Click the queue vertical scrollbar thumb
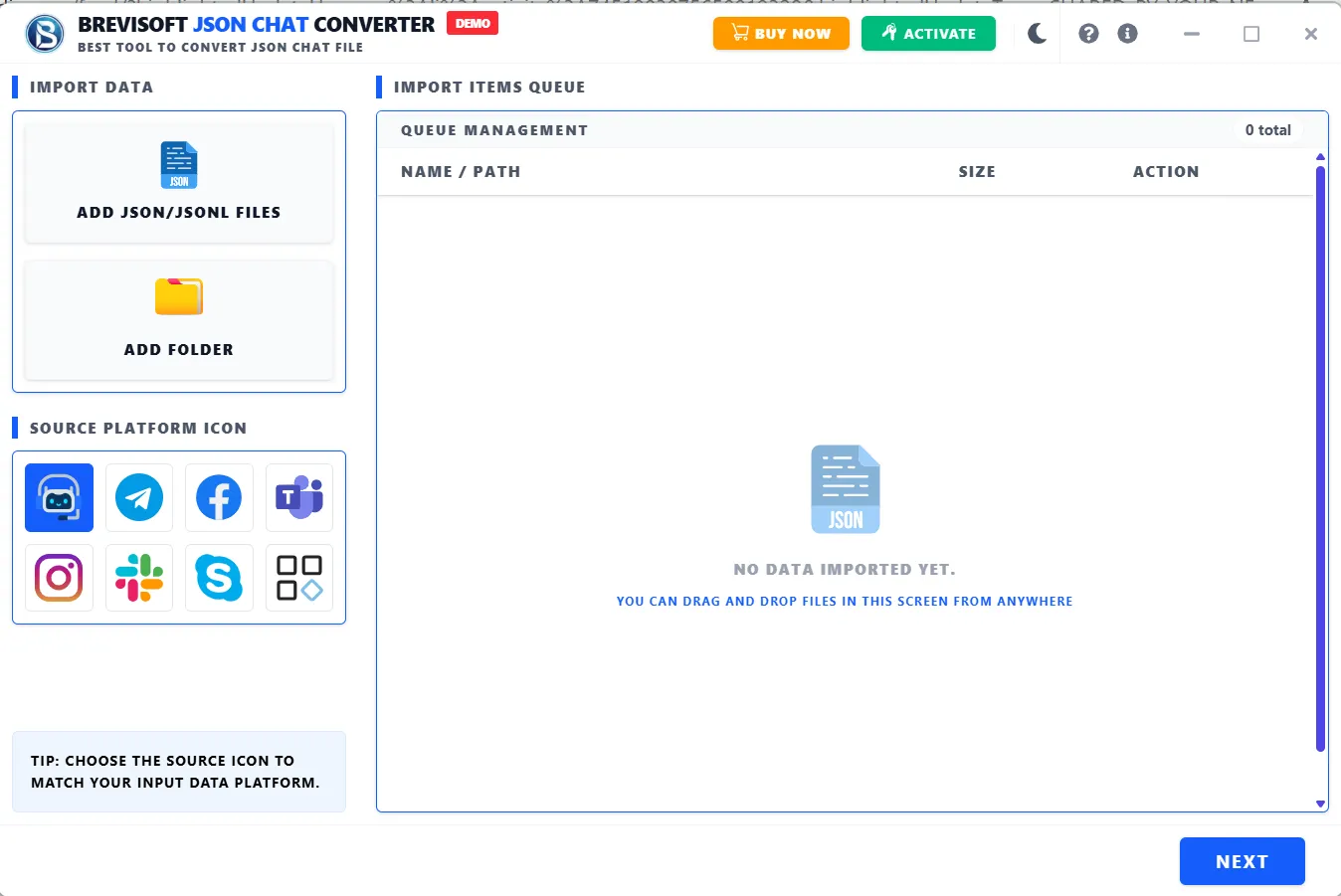The height and width of the screenshot is (896, 1341). click(1321, 458)
